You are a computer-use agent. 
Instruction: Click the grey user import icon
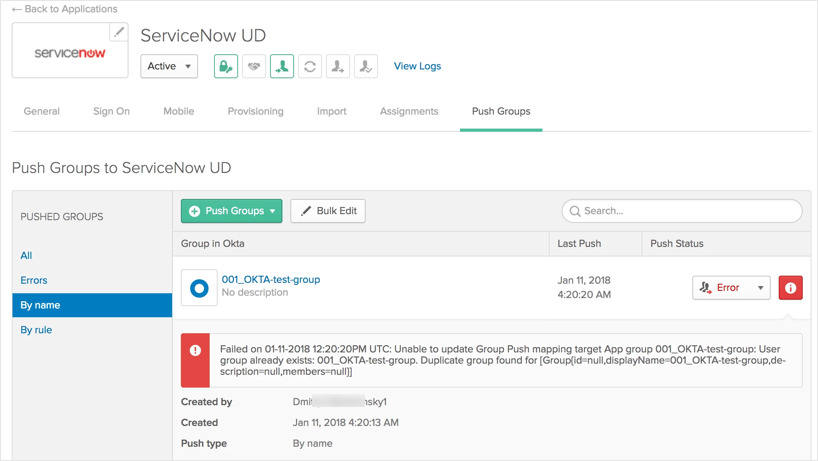point(338,66)
